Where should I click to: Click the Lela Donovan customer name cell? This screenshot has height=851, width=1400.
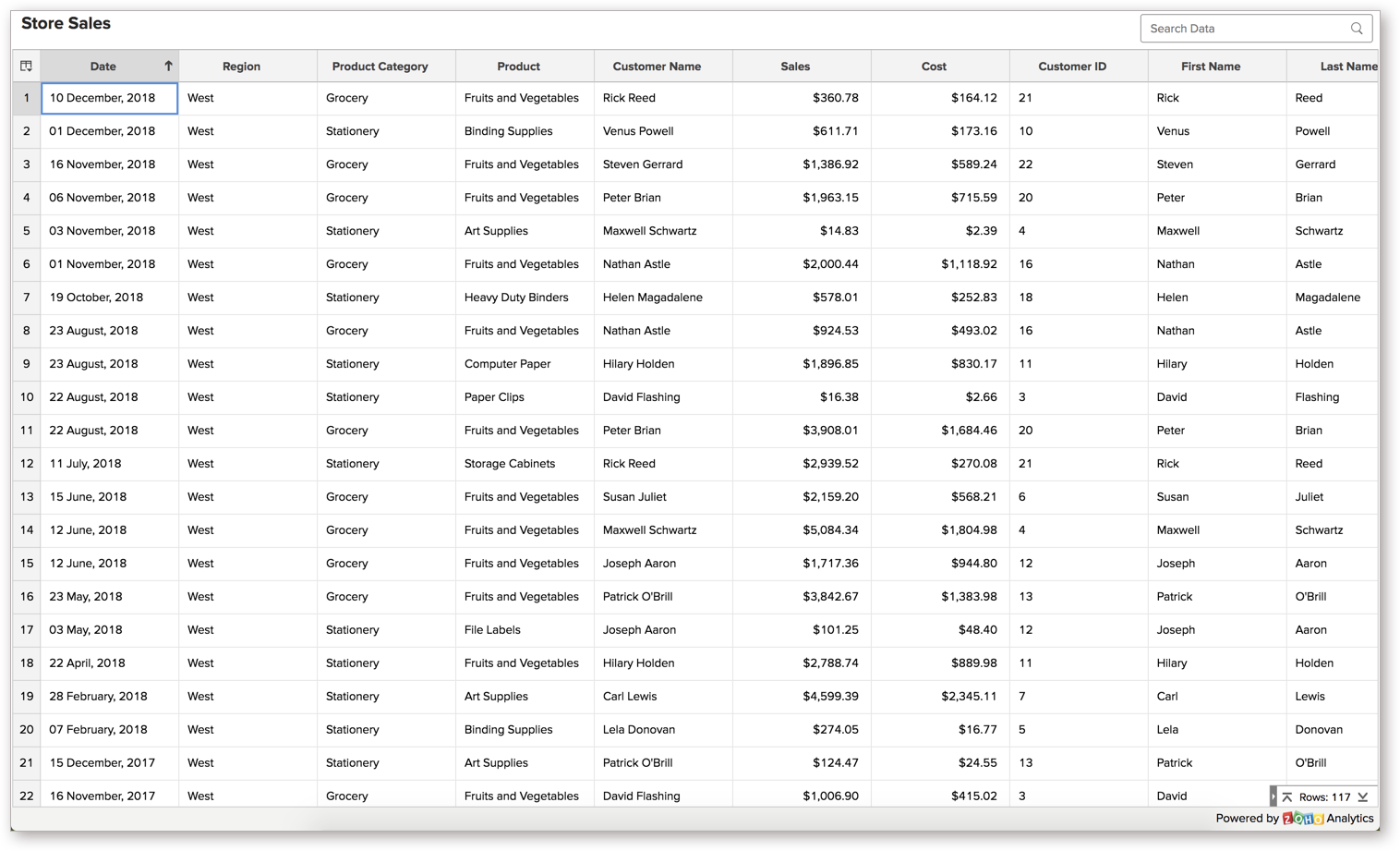[663, 730]
